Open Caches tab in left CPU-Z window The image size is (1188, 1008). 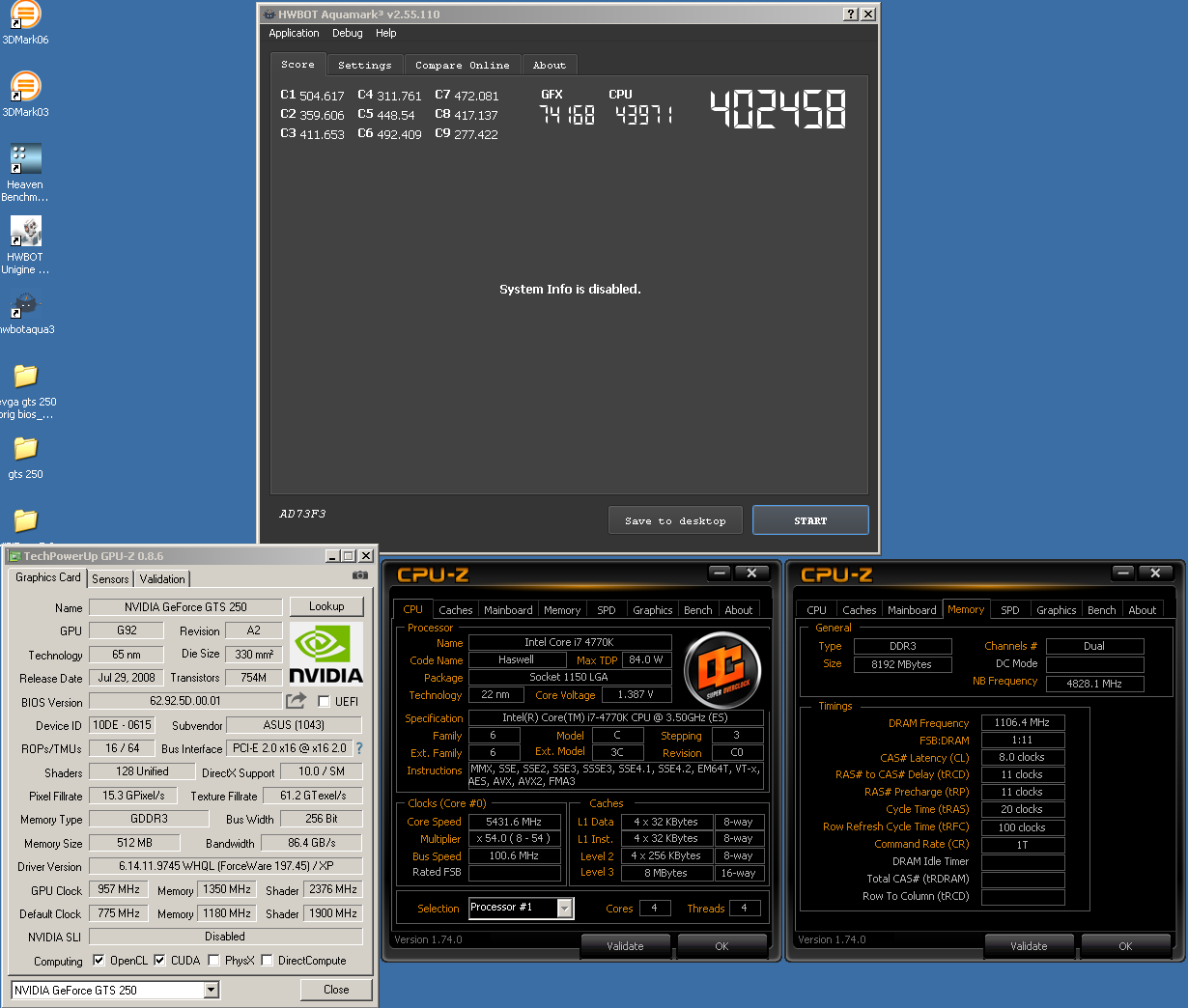point(456,610)
